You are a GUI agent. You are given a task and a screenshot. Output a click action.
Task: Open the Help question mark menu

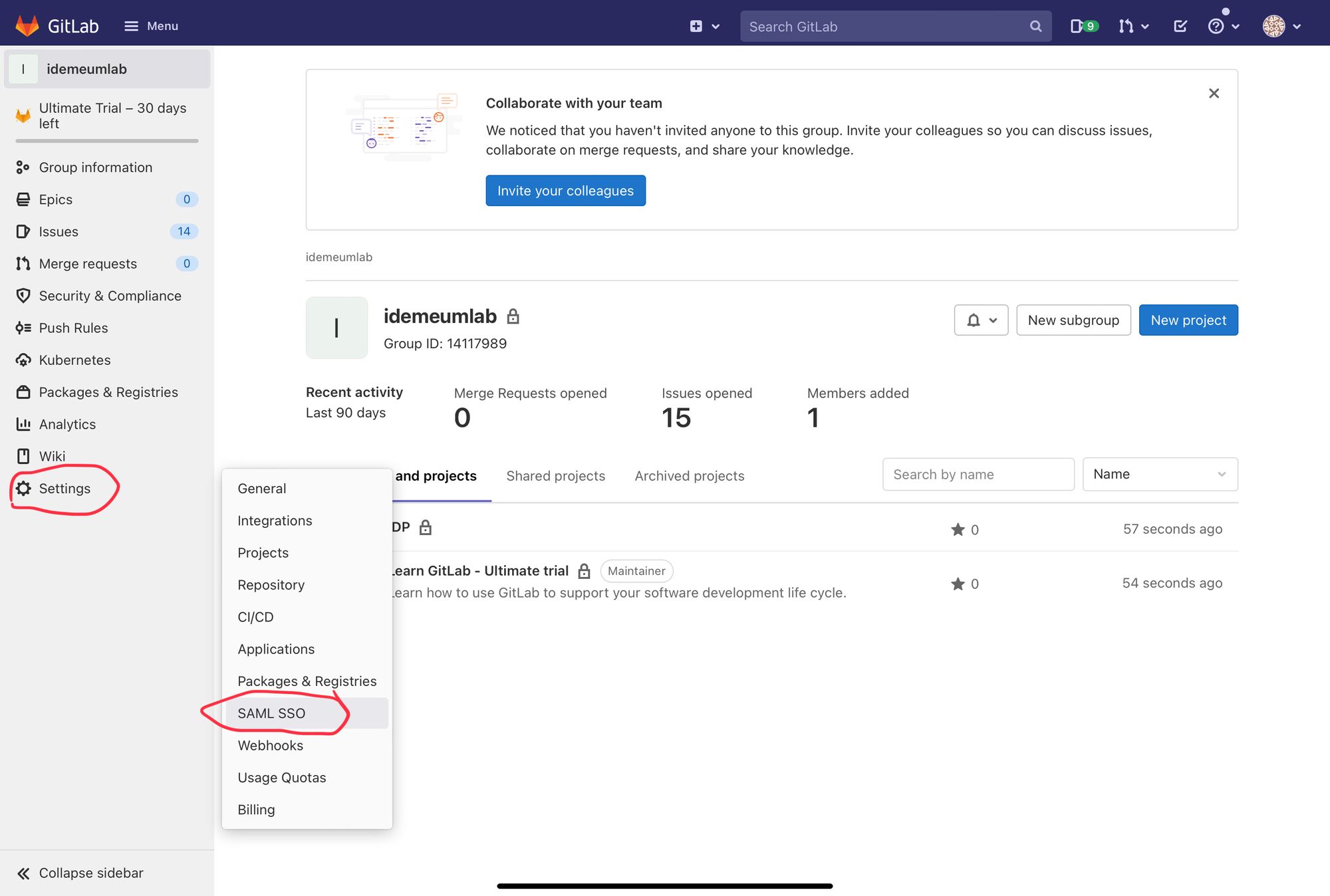click(x=1223, y=26)
